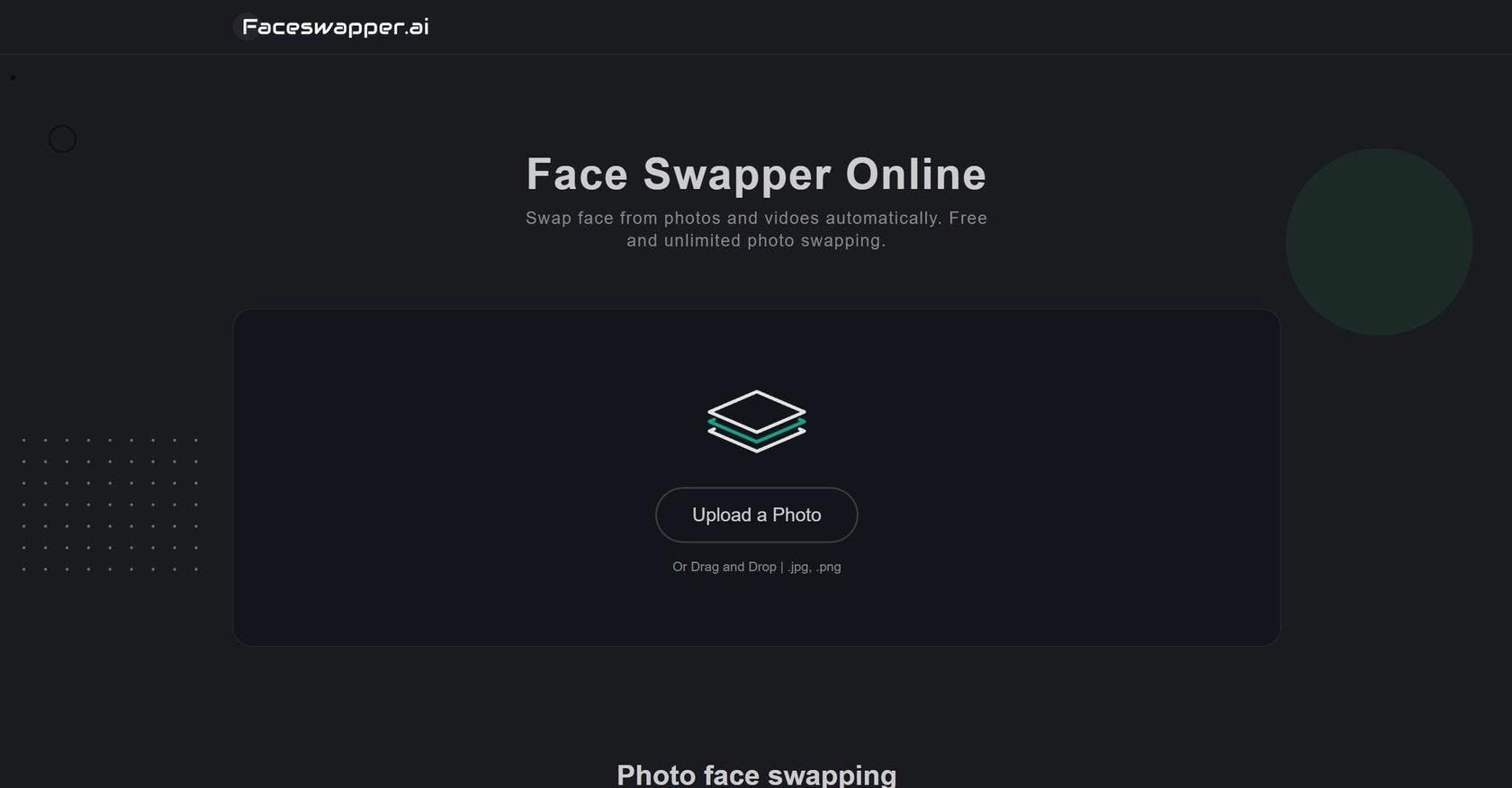Click the word 'Online' in main title

coord(915,174)
